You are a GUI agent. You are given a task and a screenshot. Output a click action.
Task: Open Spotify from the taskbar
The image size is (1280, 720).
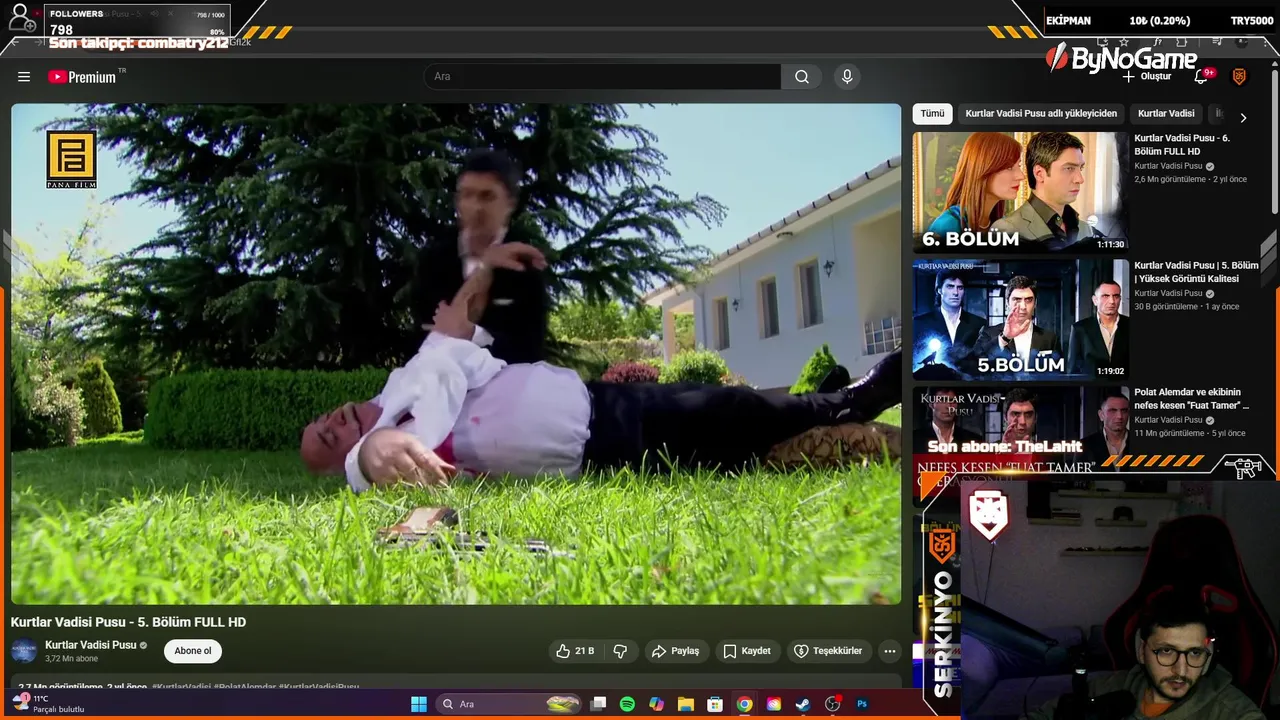click(627, 704)
